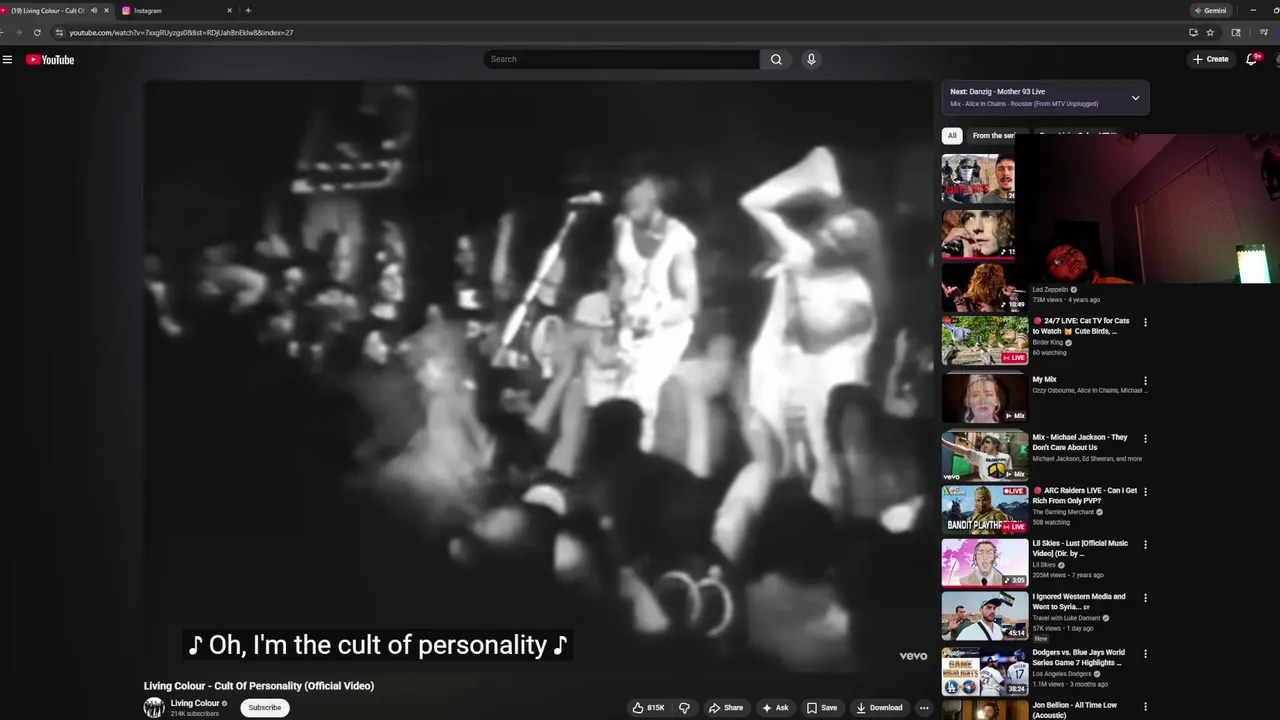Open options for My Mix entry
Screen dimensions: 1280x720
(1145, 381)
